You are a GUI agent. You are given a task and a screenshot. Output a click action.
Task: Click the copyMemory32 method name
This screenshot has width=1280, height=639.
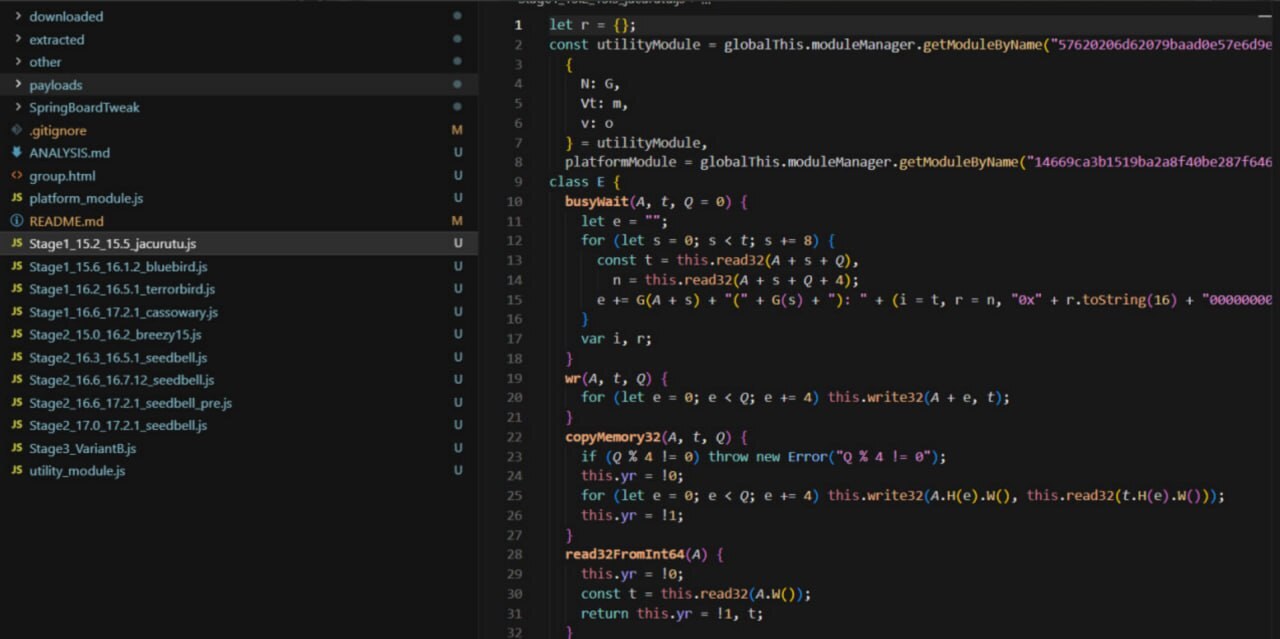coord(612,437)
